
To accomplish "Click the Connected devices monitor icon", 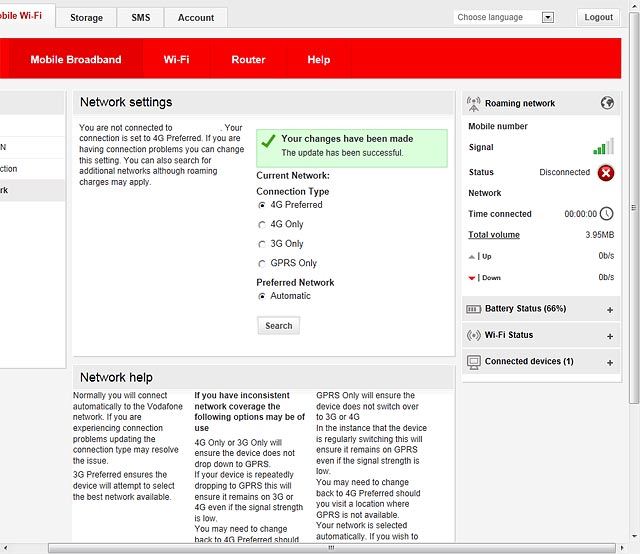I will (x=473, y=362).
